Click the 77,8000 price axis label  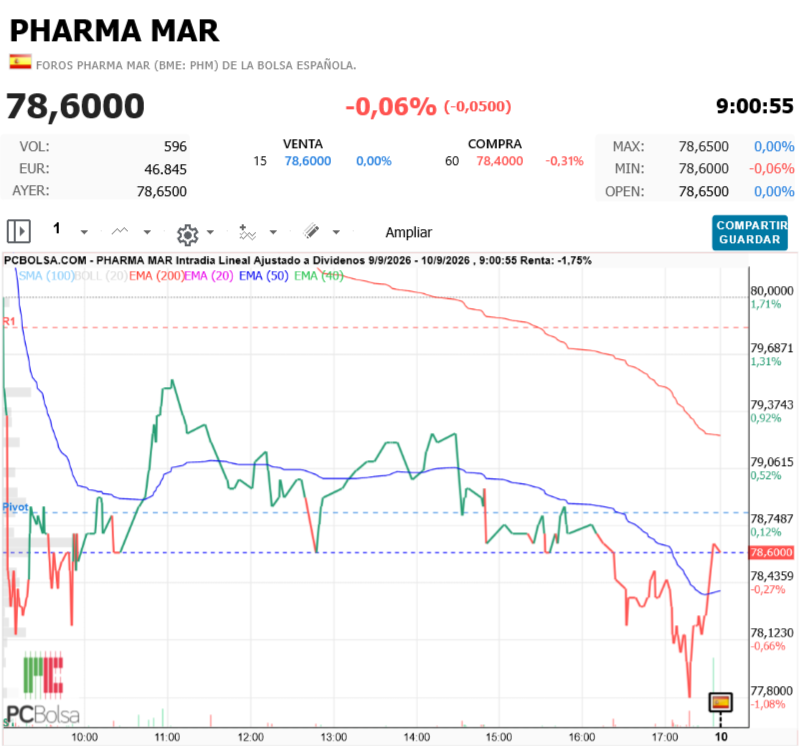771,691
